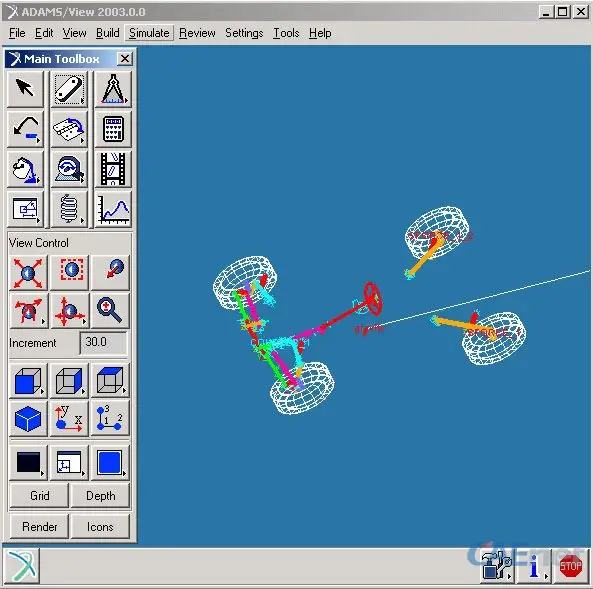593x589 pixels.
Task: Open the File menu
Action: point(17,33)
